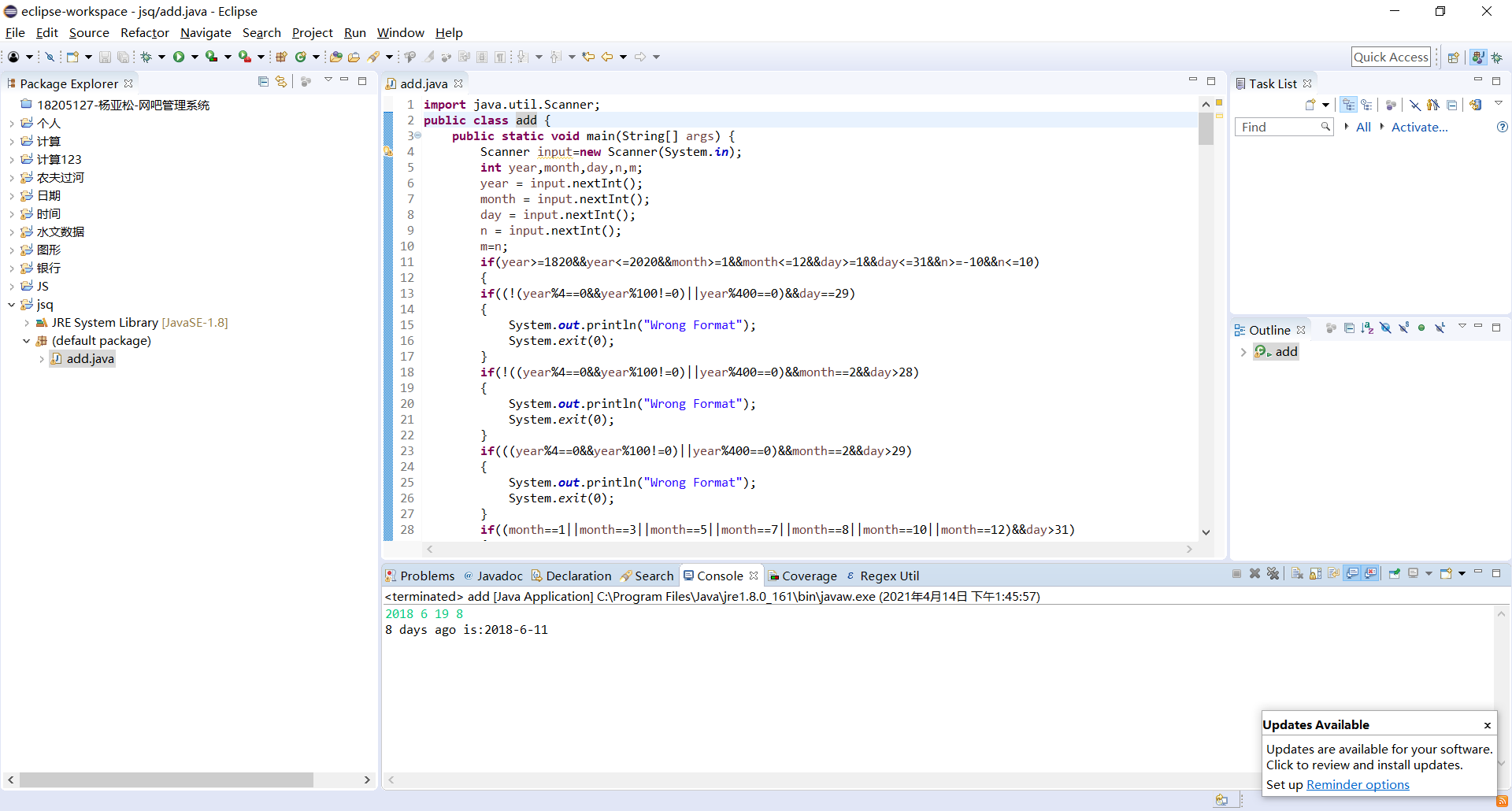Open the Task List help icon

point(1502,127)
